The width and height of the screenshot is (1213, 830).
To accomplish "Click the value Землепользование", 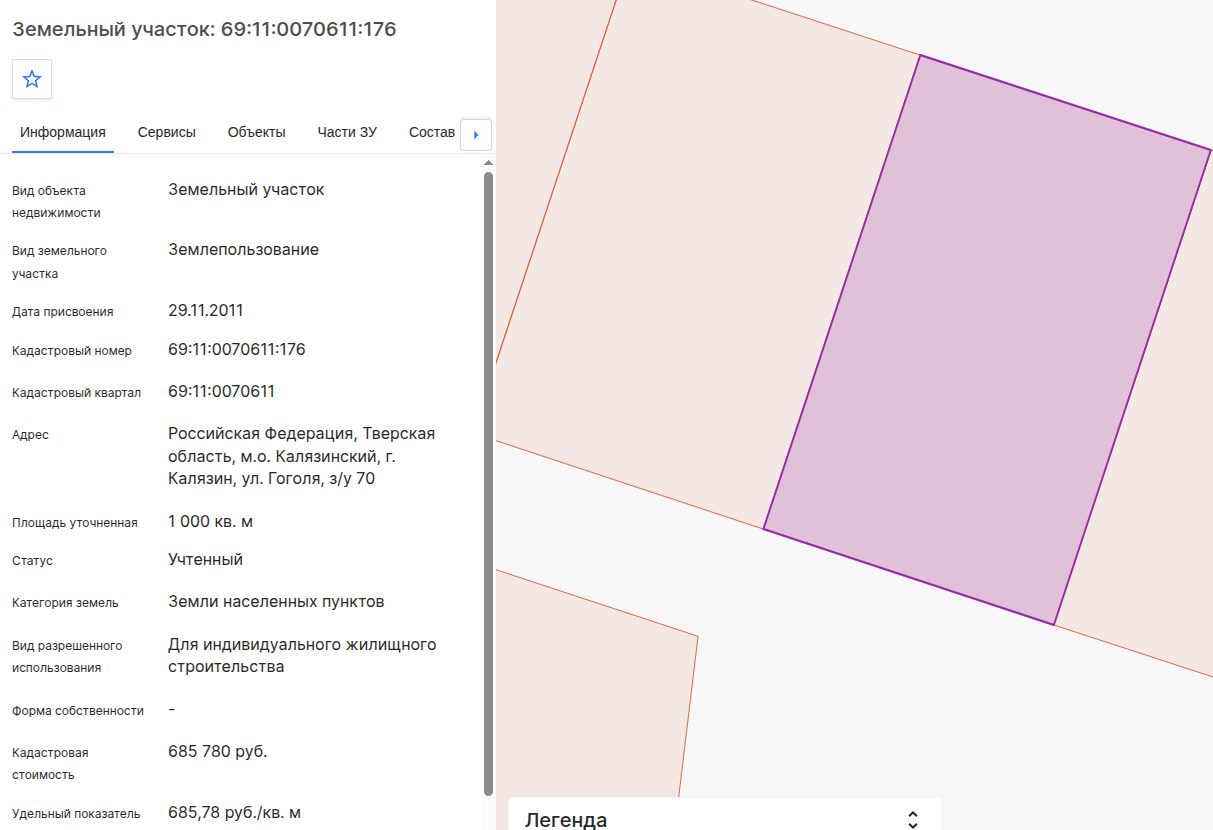I will (243, 250).
